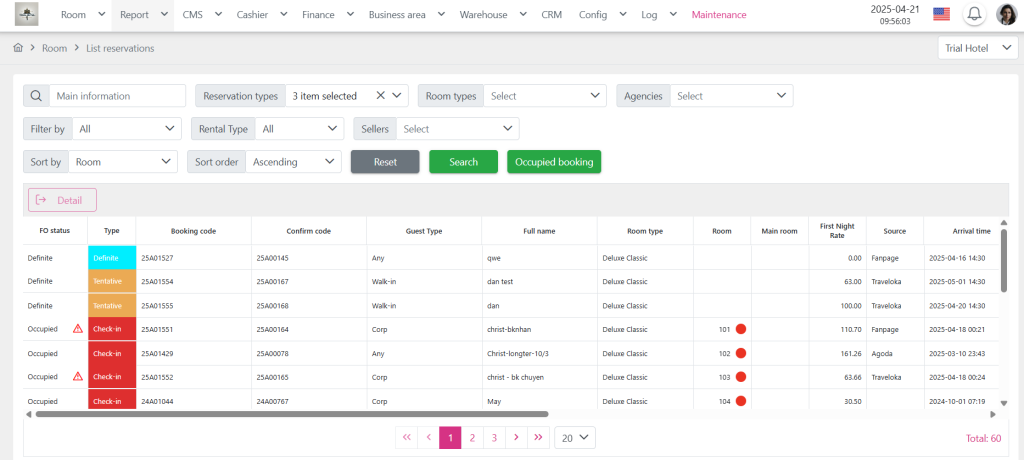Open the US flag language selector

click(x=941, y=14)
